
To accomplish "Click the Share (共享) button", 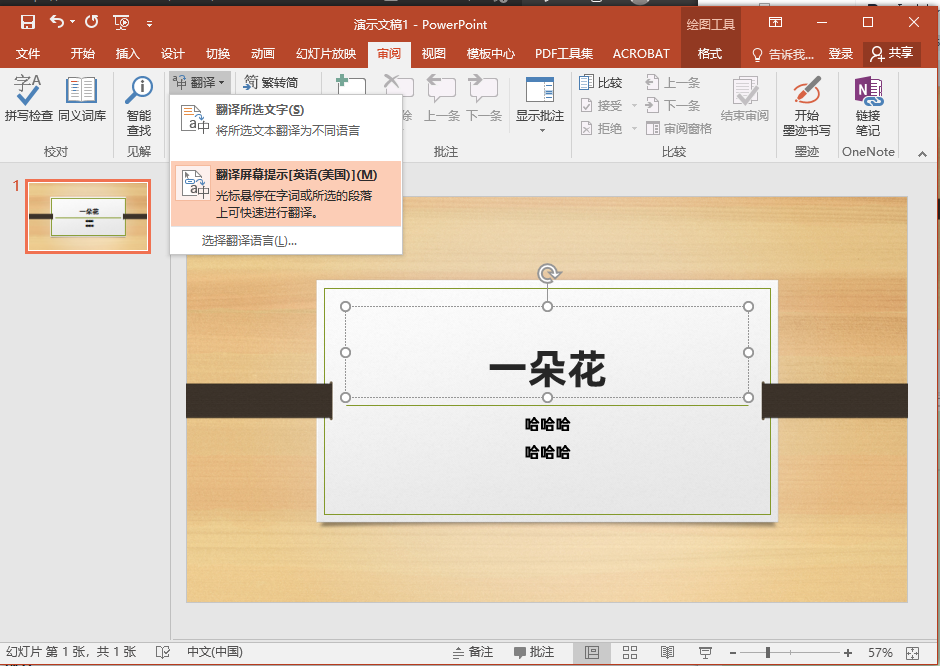I will 891,54.
